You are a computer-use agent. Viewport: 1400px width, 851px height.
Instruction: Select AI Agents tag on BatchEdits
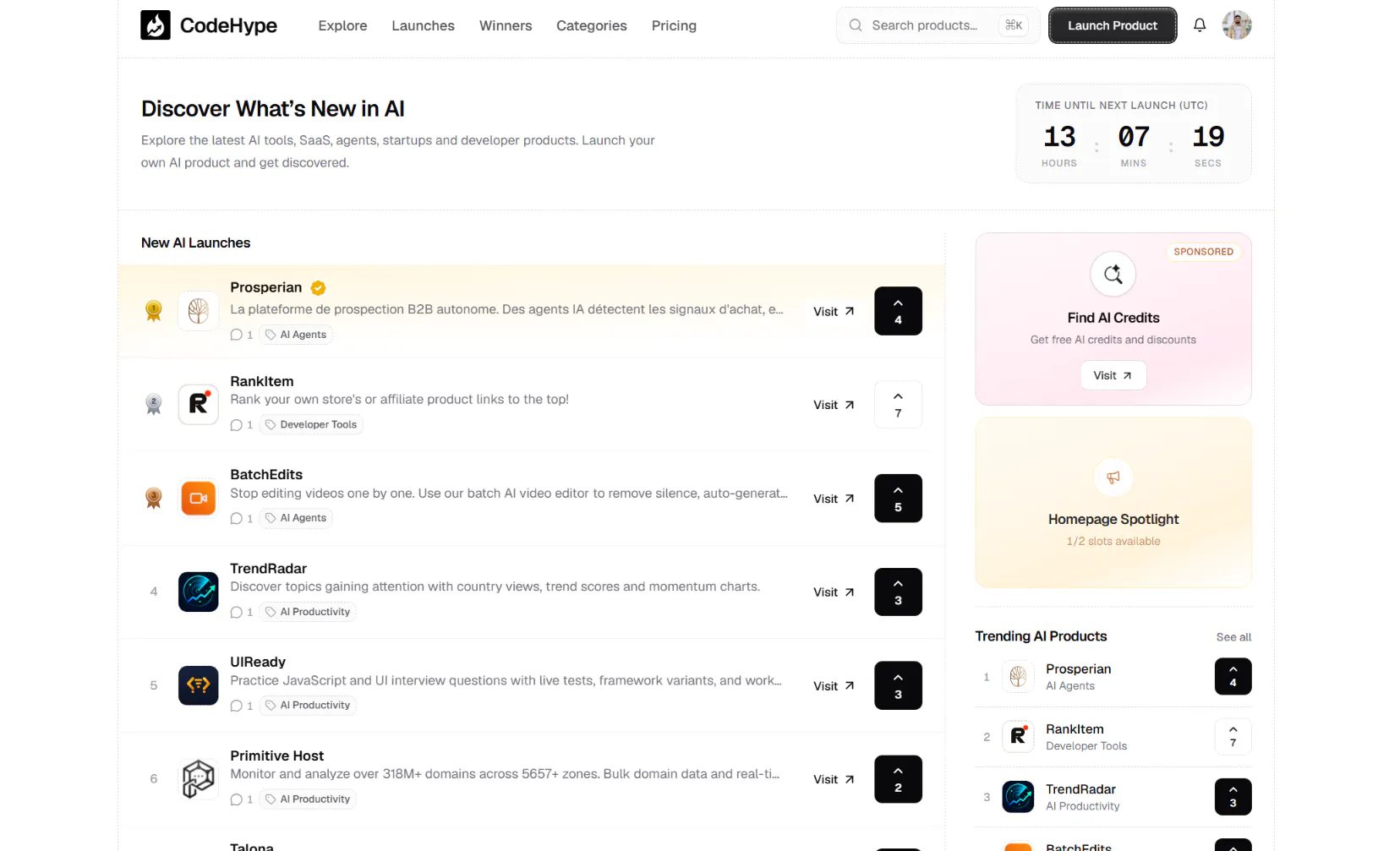tap(296, 518)
